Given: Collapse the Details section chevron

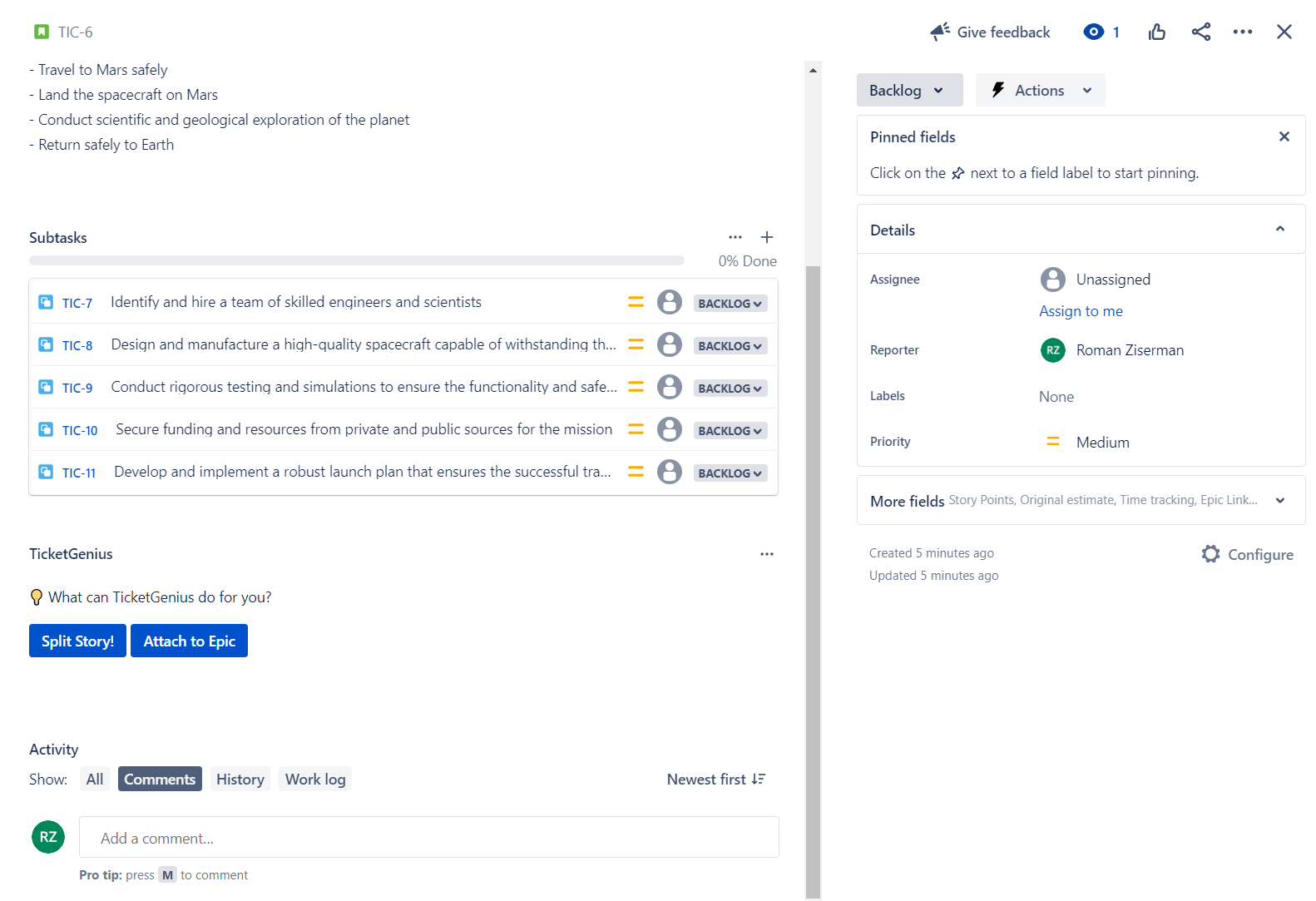Looking at the screenshot, I should 1280,229.
